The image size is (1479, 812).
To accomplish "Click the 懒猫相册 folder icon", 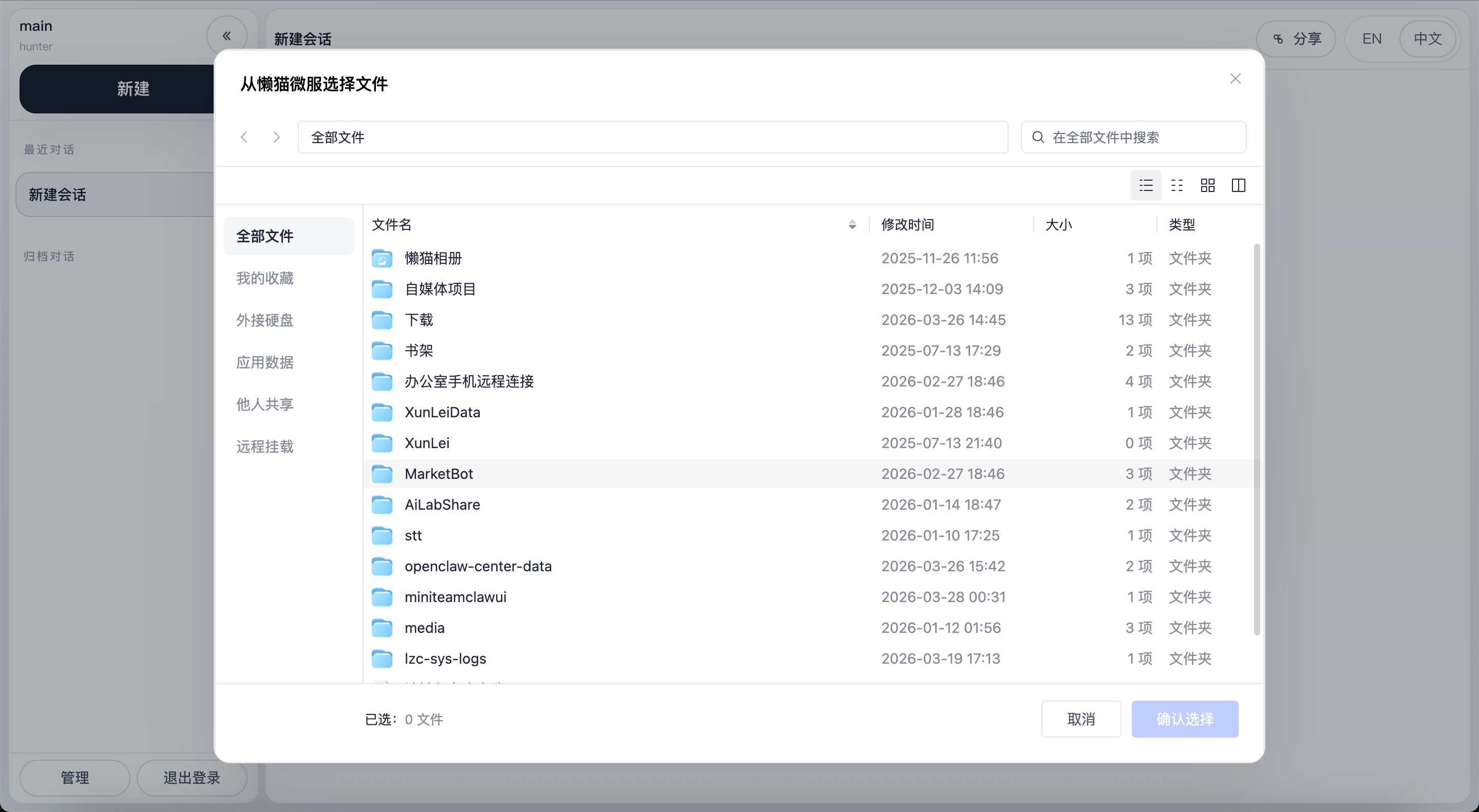I will click(x=382, y=258).
